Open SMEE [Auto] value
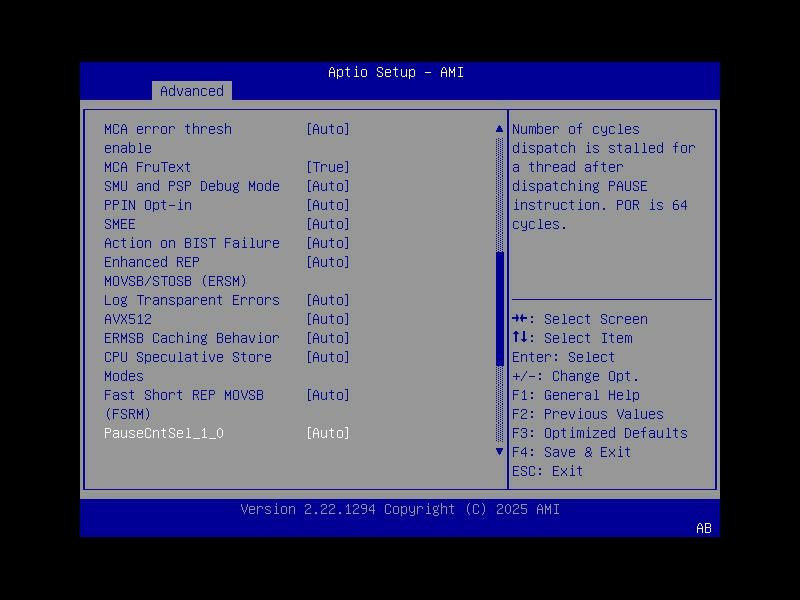The width and height of the screenshot is (800, 600). click(x=328, y=224)
